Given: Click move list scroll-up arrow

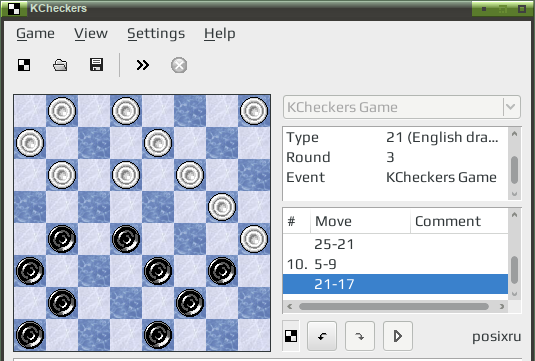Looking at the screenshot, I should pos(515,215).
